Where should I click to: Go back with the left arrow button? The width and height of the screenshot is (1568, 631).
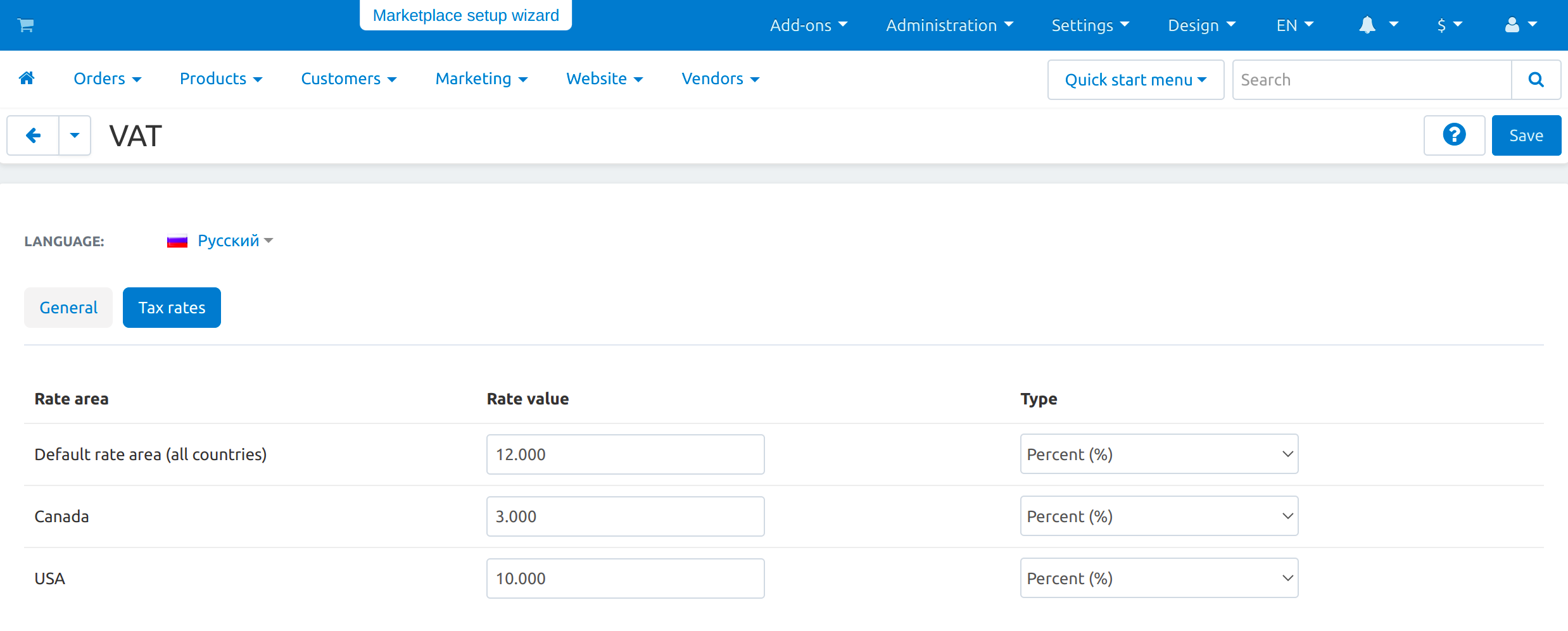click(x=33, y=135)
